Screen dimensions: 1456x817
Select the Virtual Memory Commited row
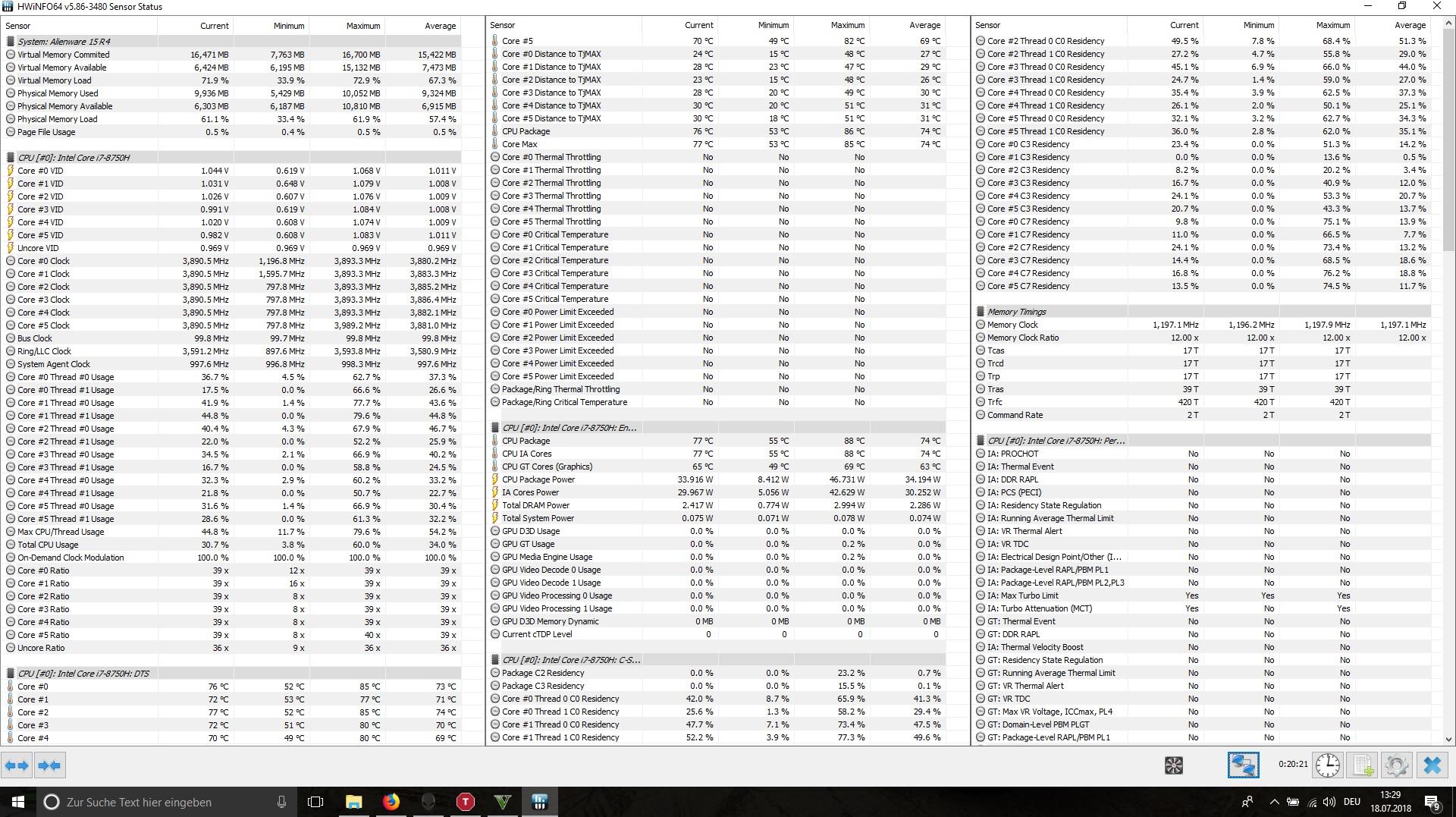(231, 55)
